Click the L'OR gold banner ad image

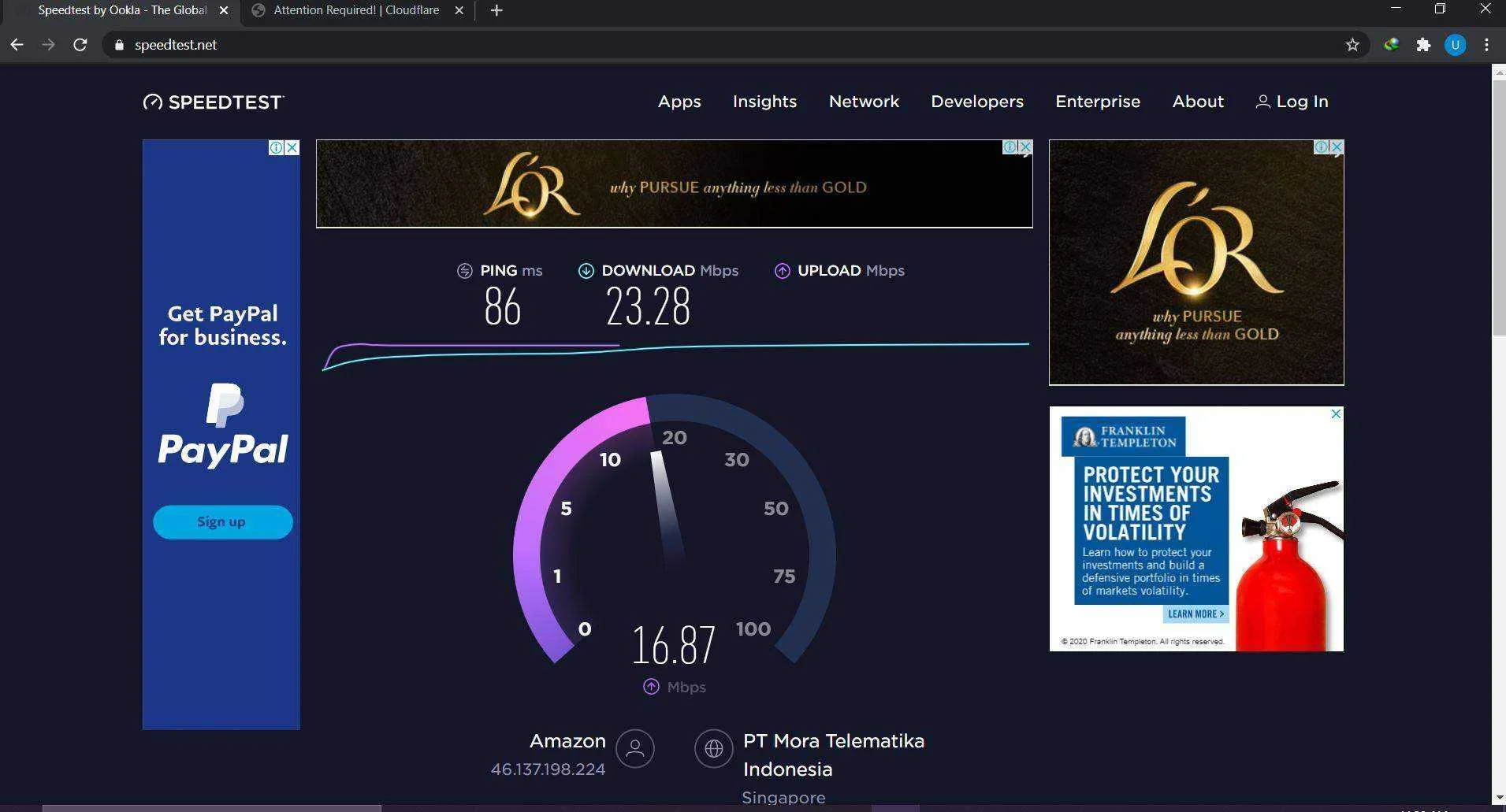pyautogui.click(x=675, y=184)
